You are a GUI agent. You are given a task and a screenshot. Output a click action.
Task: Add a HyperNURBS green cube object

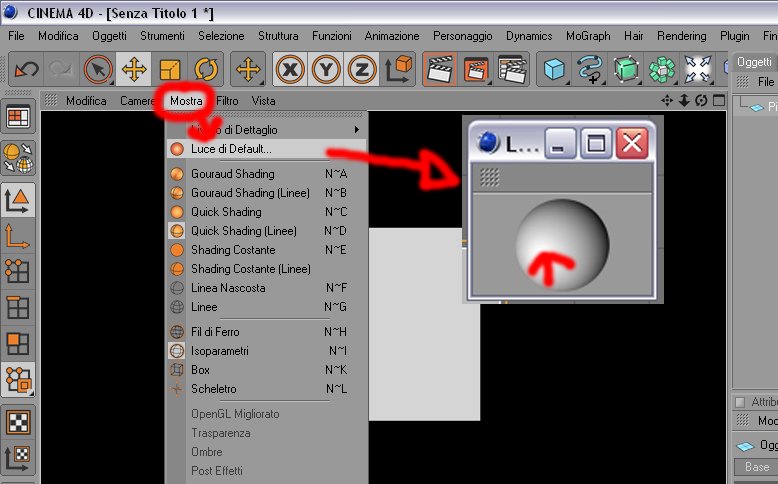coord(626,69)
